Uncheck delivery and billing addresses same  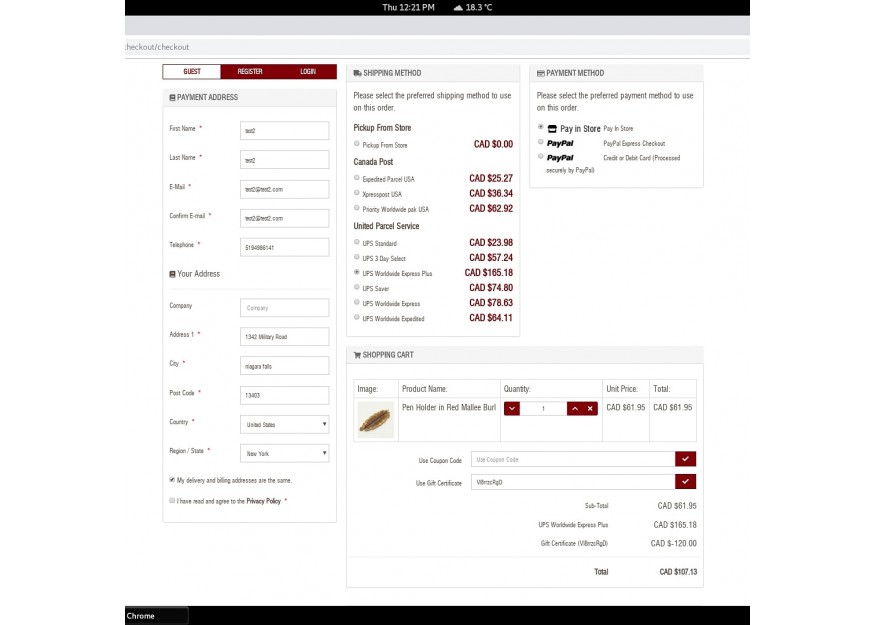172,479
